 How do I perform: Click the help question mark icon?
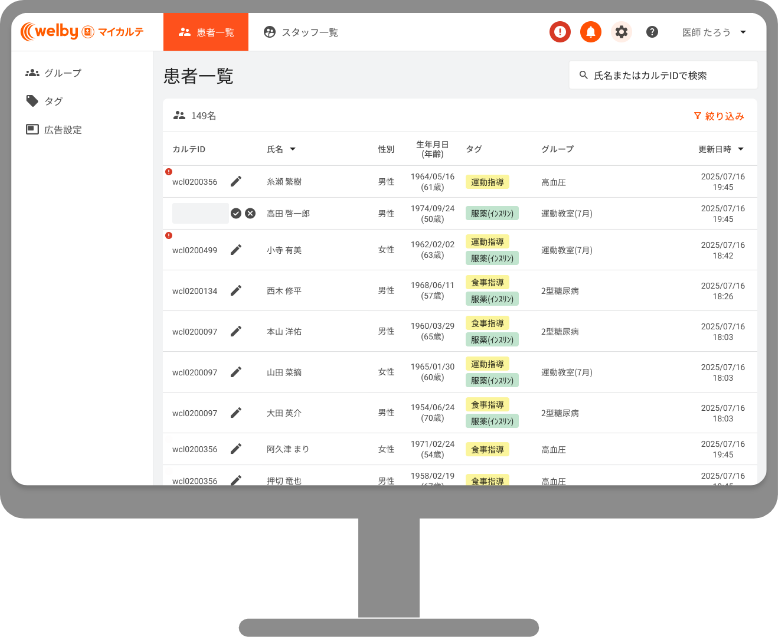pyautogui.click(x=652, y=32)
